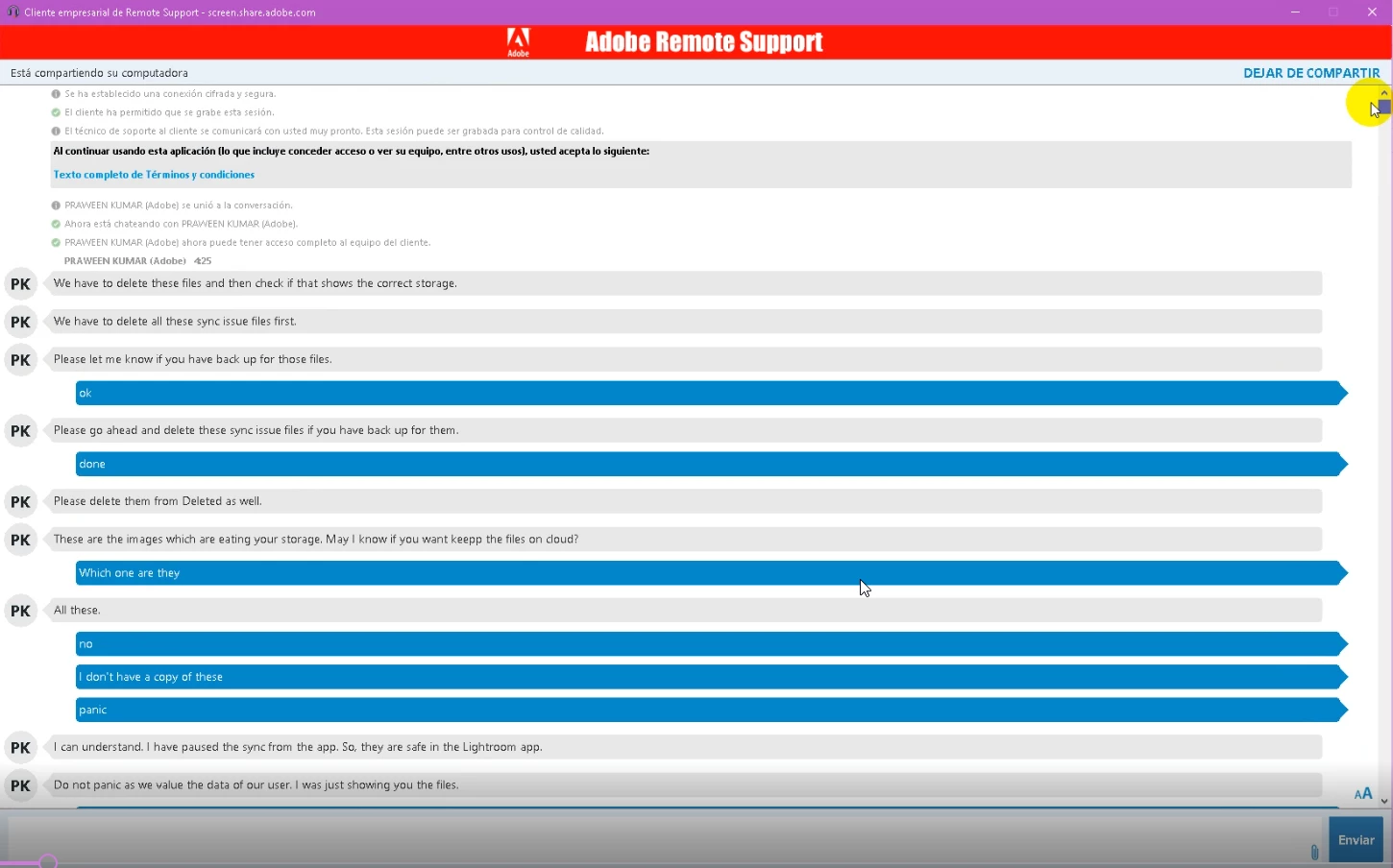Click message 'Please go ahead and delete these sync issue files'

(x=684, y=430)
